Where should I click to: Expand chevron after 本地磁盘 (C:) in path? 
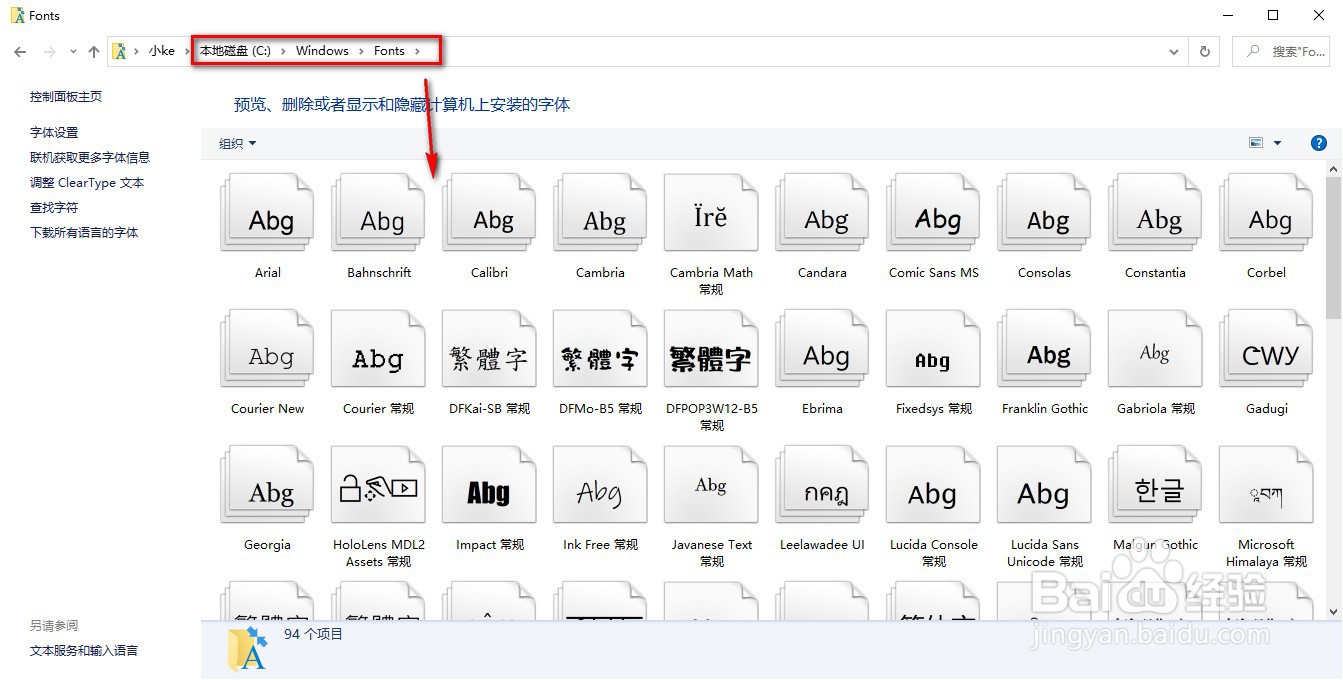click(x=283, y=51)
